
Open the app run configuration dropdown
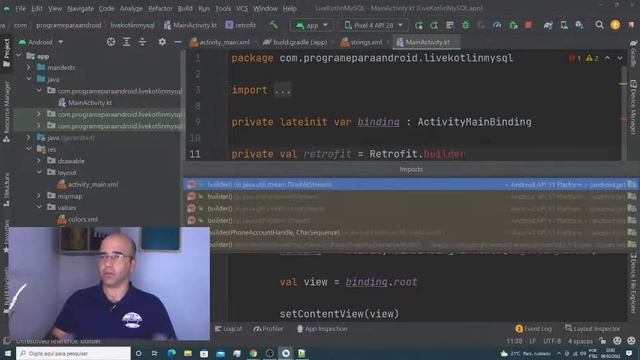(x=312, y=25)
